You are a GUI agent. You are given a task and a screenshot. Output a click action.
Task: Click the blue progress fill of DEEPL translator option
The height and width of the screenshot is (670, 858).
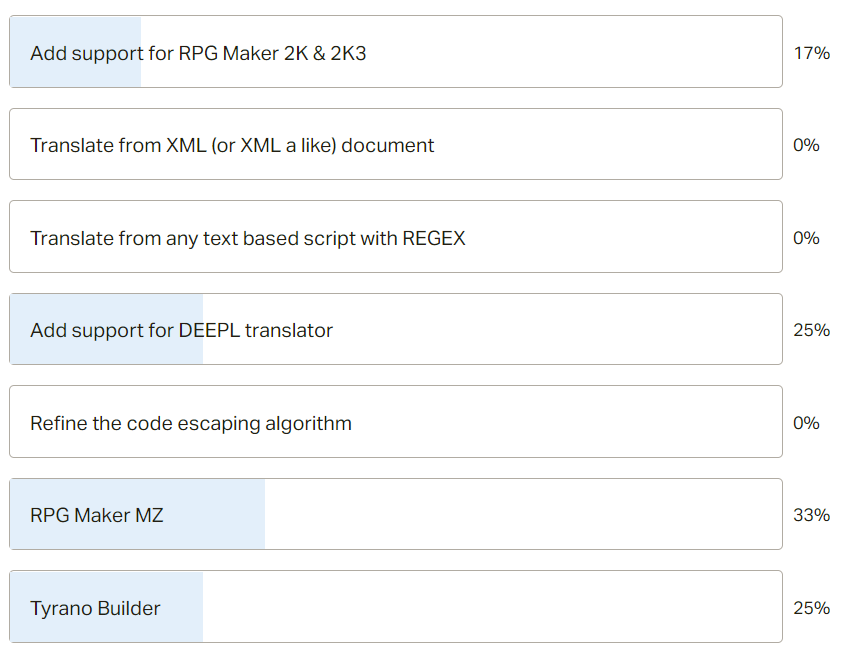(x=107, y=329)
